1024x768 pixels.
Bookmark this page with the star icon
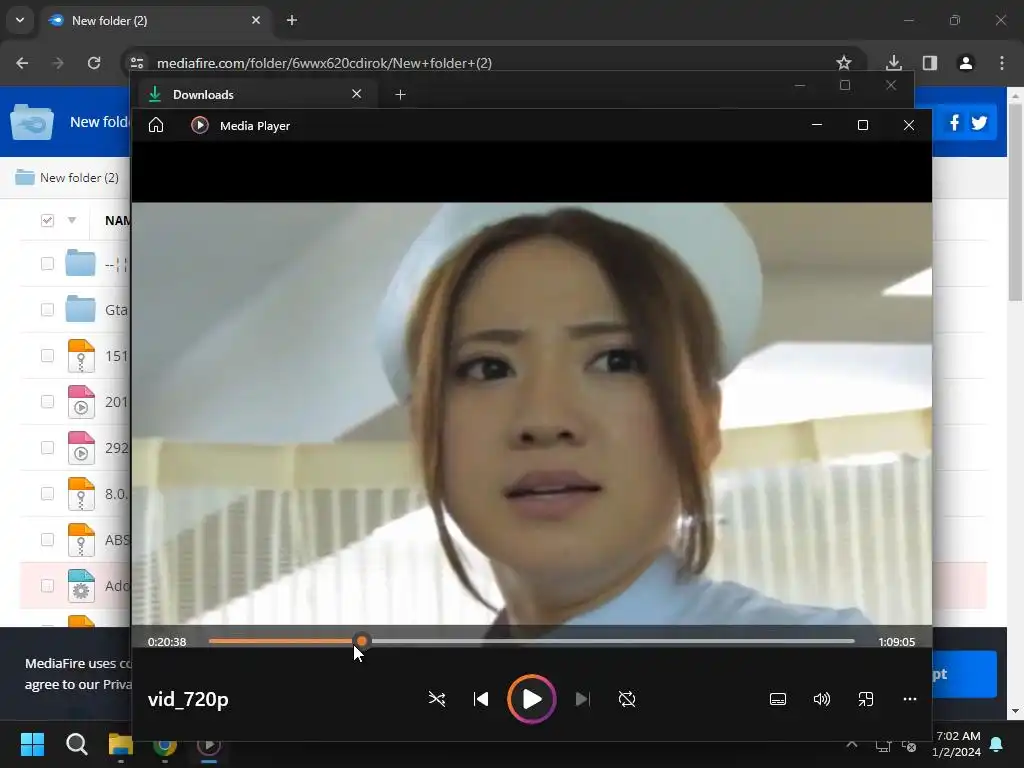coord(844,63)
